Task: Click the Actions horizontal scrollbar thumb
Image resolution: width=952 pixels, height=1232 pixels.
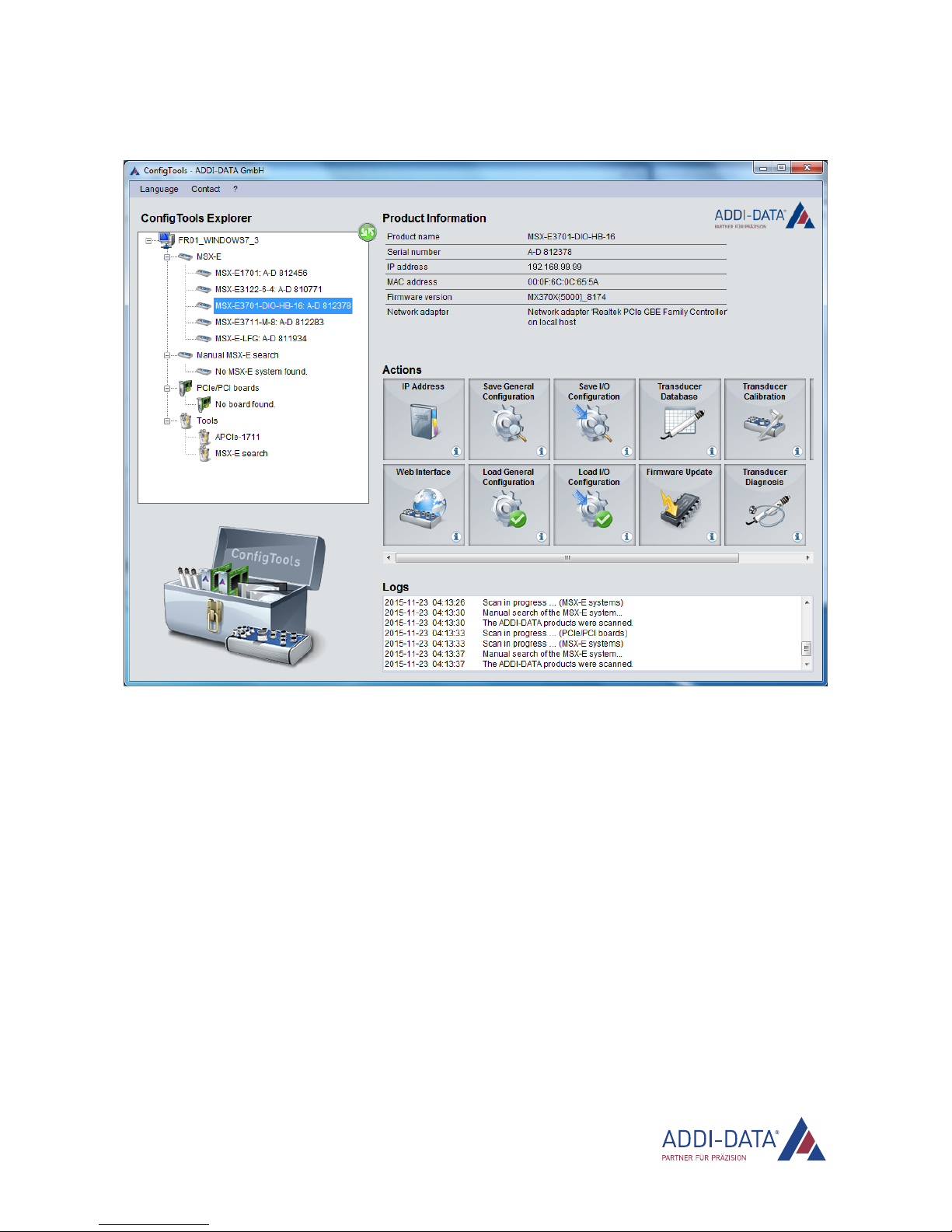Action: click(567, 557)
